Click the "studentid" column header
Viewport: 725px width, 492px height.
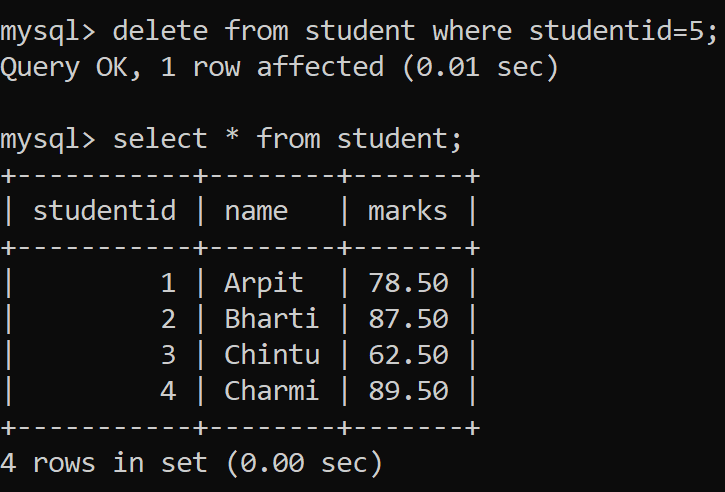pyautogui.click(x=104, y=211)
